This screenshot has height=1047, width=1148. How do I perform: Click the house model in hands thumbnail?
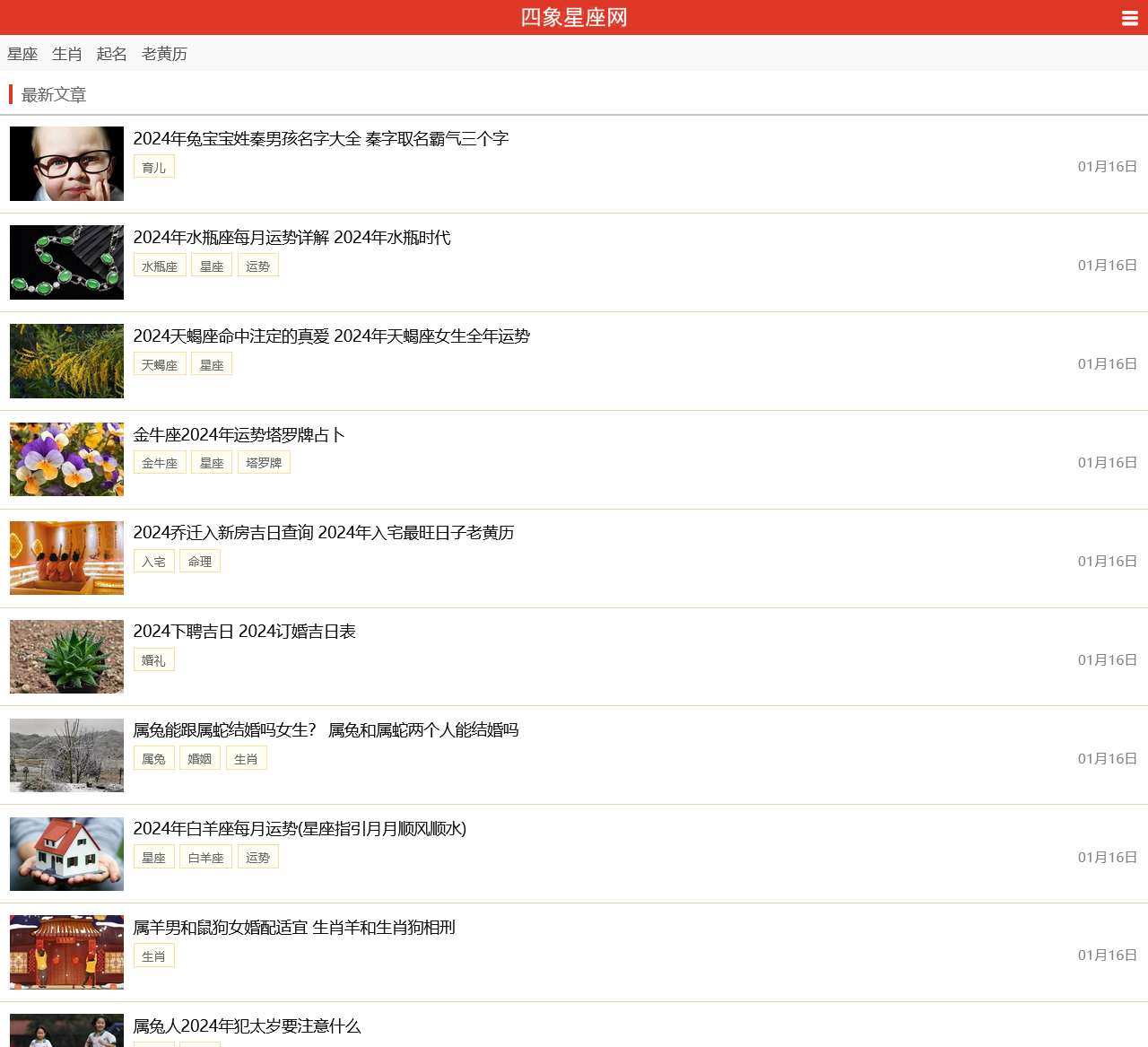[66, 854]
